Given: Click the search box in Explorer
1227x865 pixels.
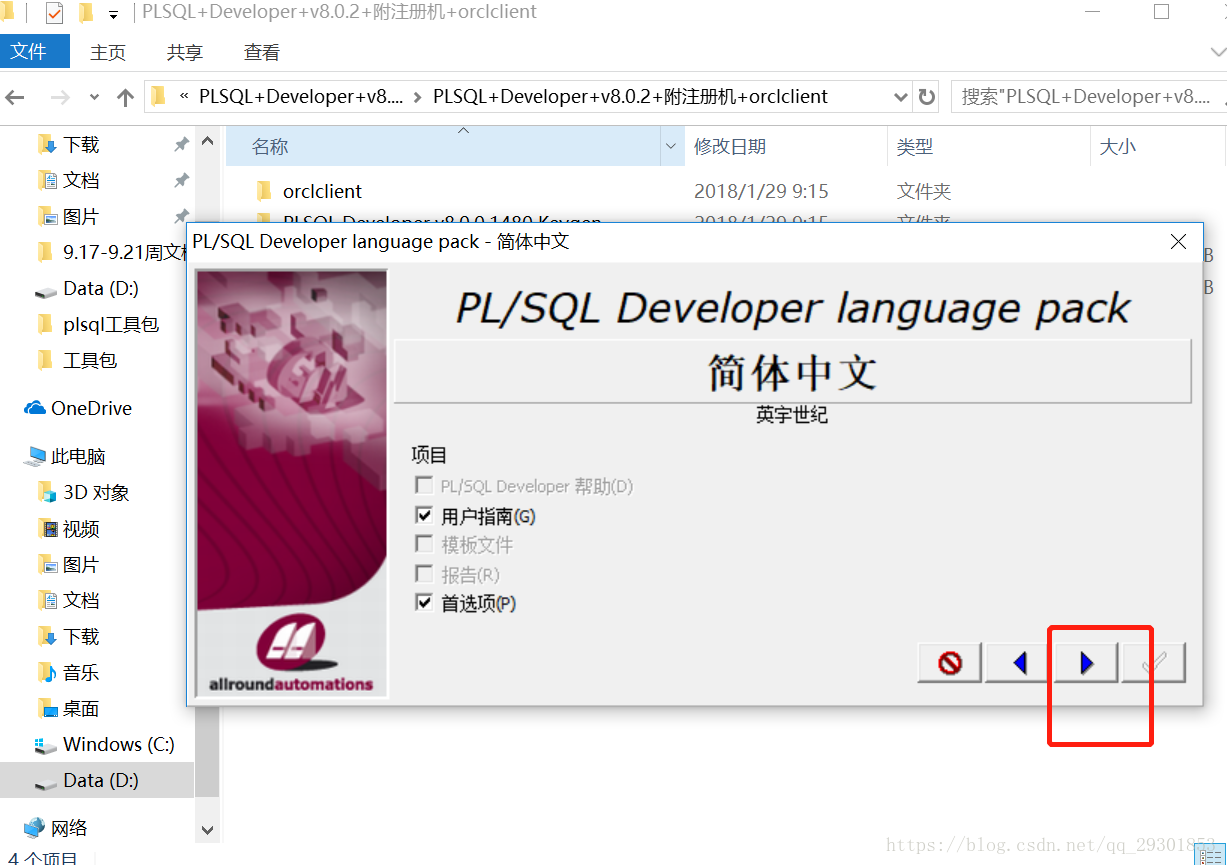Looking at the screenshot, I should point(1088,97).
